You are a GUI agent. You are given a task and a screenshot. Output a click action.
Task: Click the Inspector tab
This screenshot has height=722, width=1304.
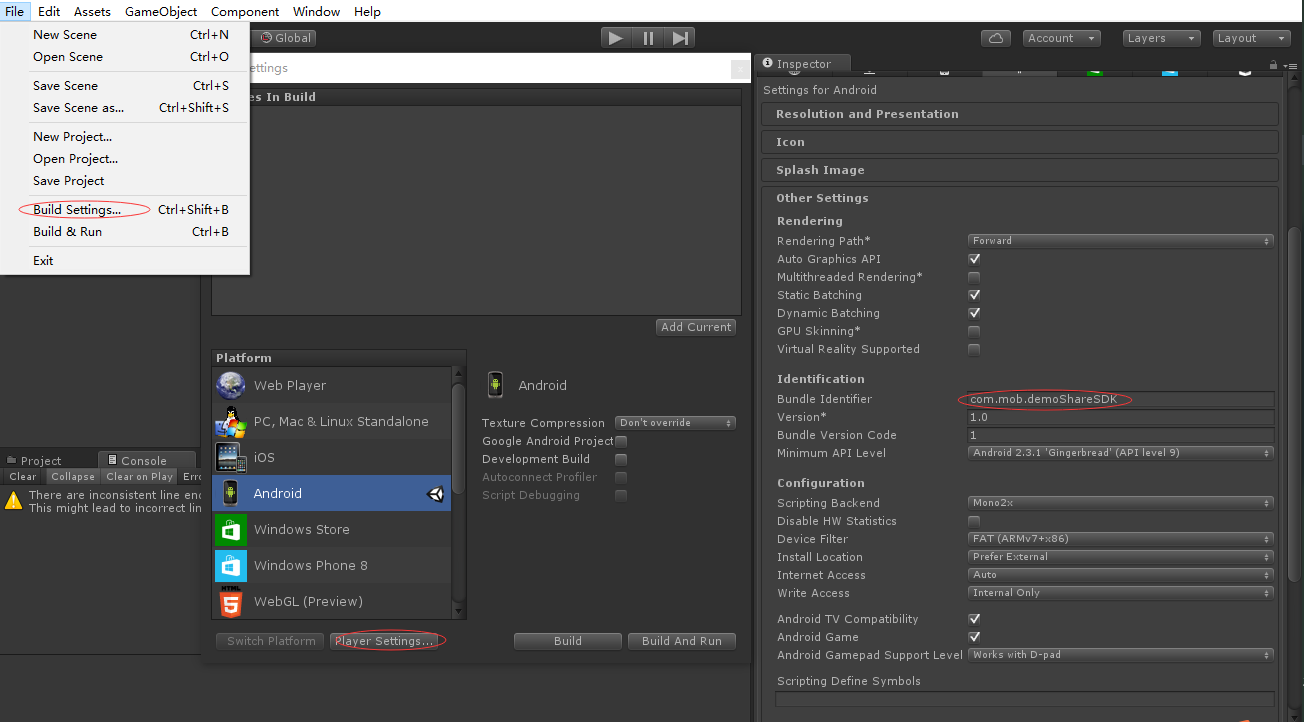coord(804,64)
